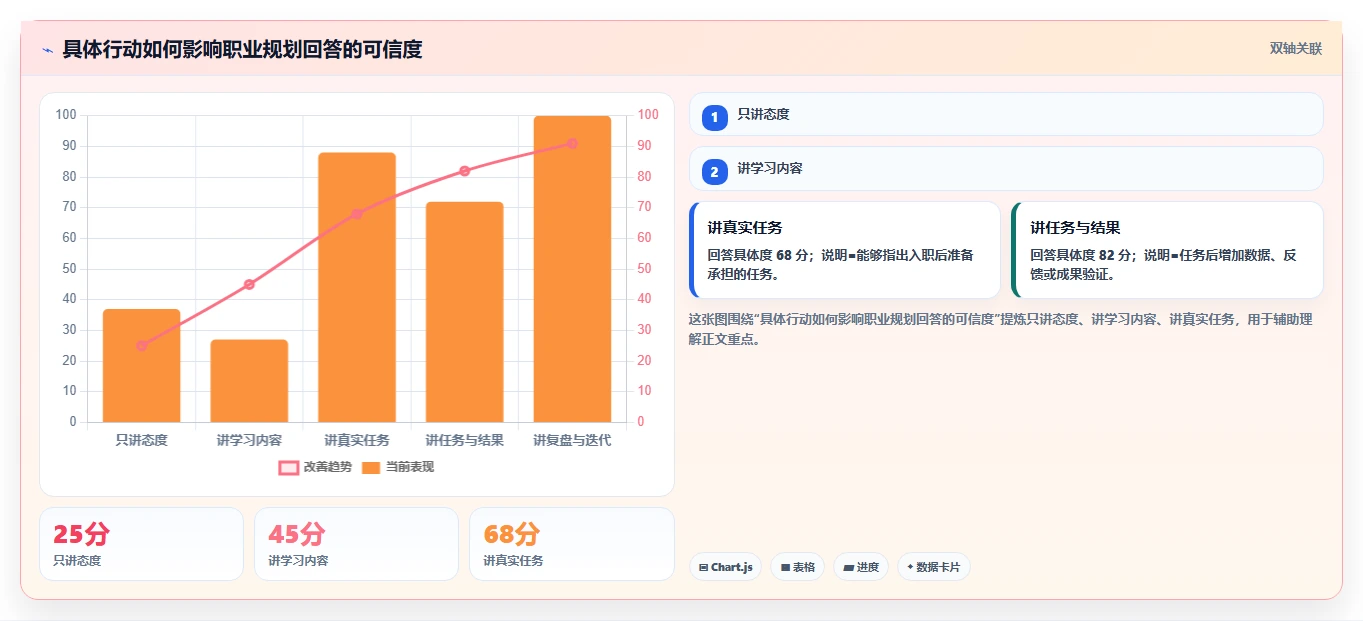Click the 只讲态度 orange bar
1363x621 pixels.
coord(142,366)
